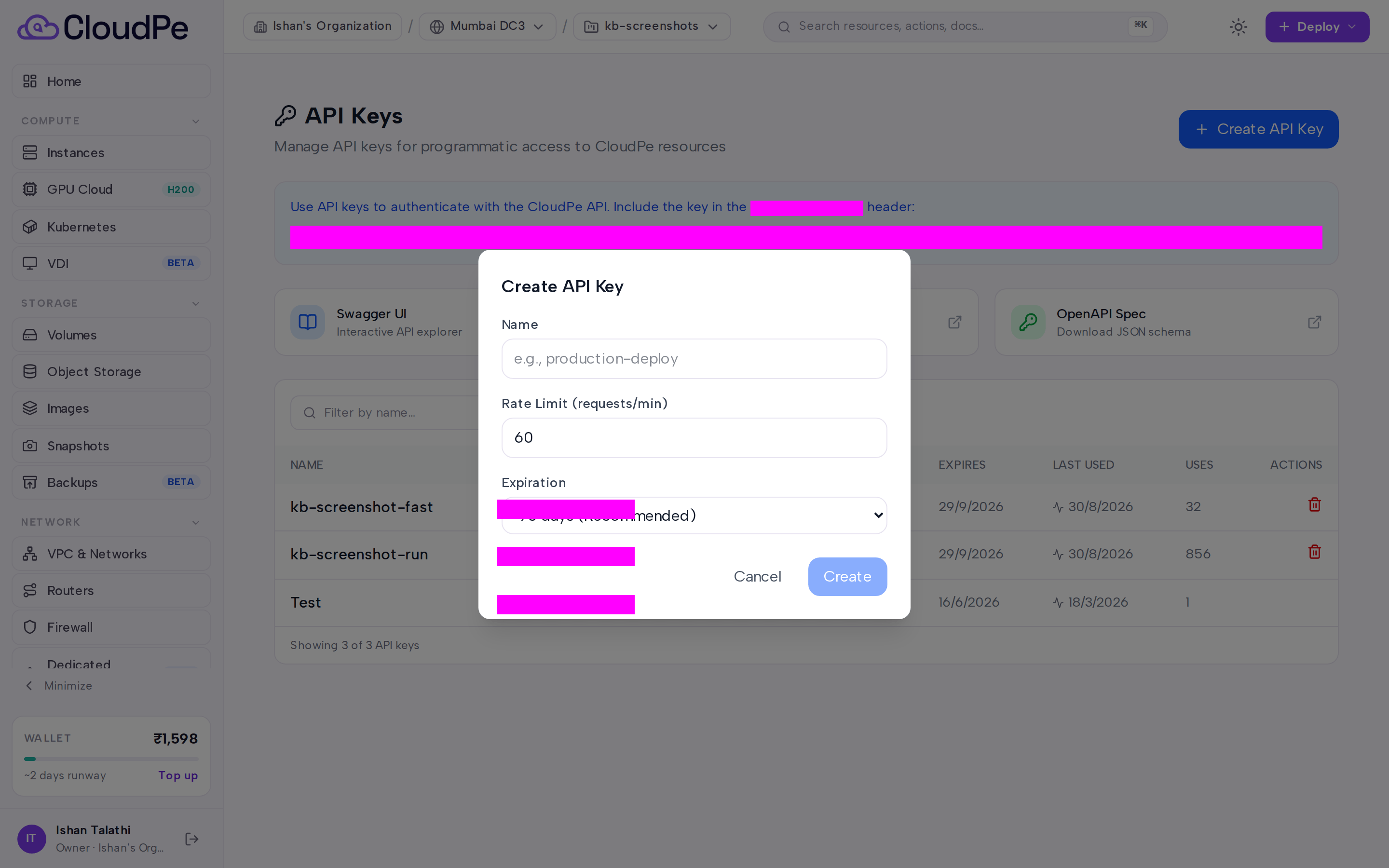Open the kb-screenshots project dropdown

tap(652, 27)
